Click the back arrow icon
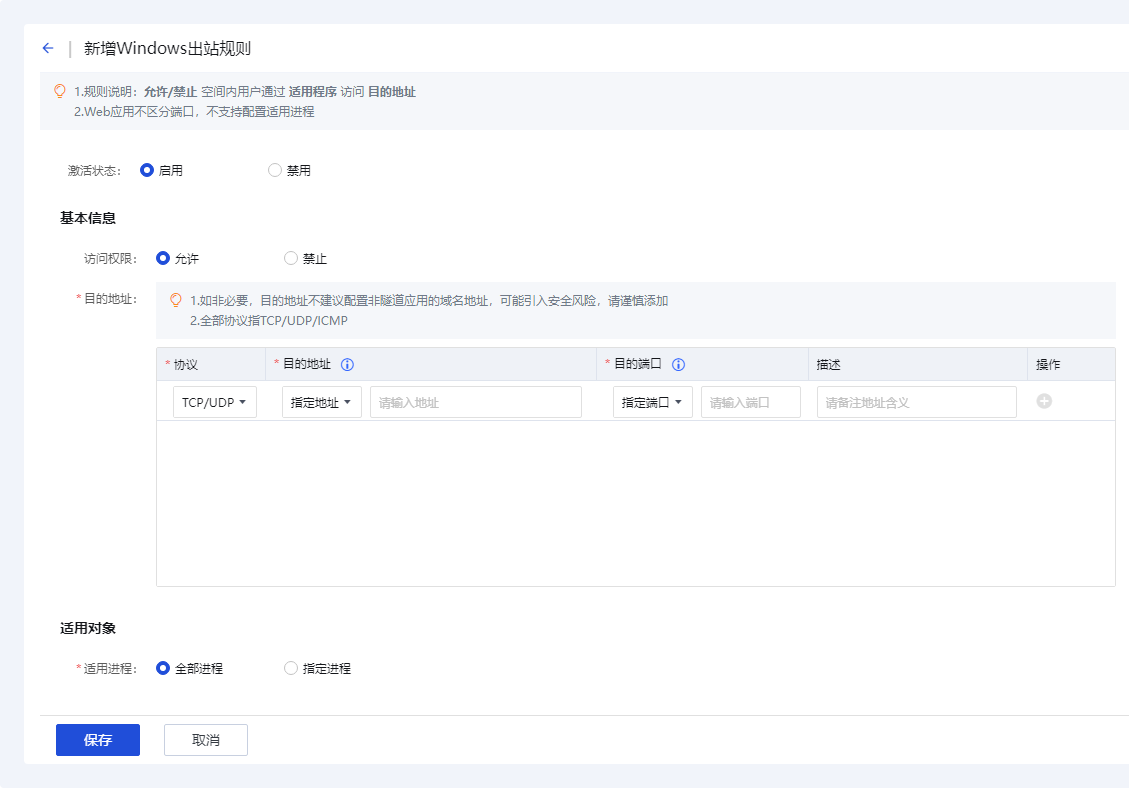The width and height of the screenshot is (1129, 788). click(47, 48)
